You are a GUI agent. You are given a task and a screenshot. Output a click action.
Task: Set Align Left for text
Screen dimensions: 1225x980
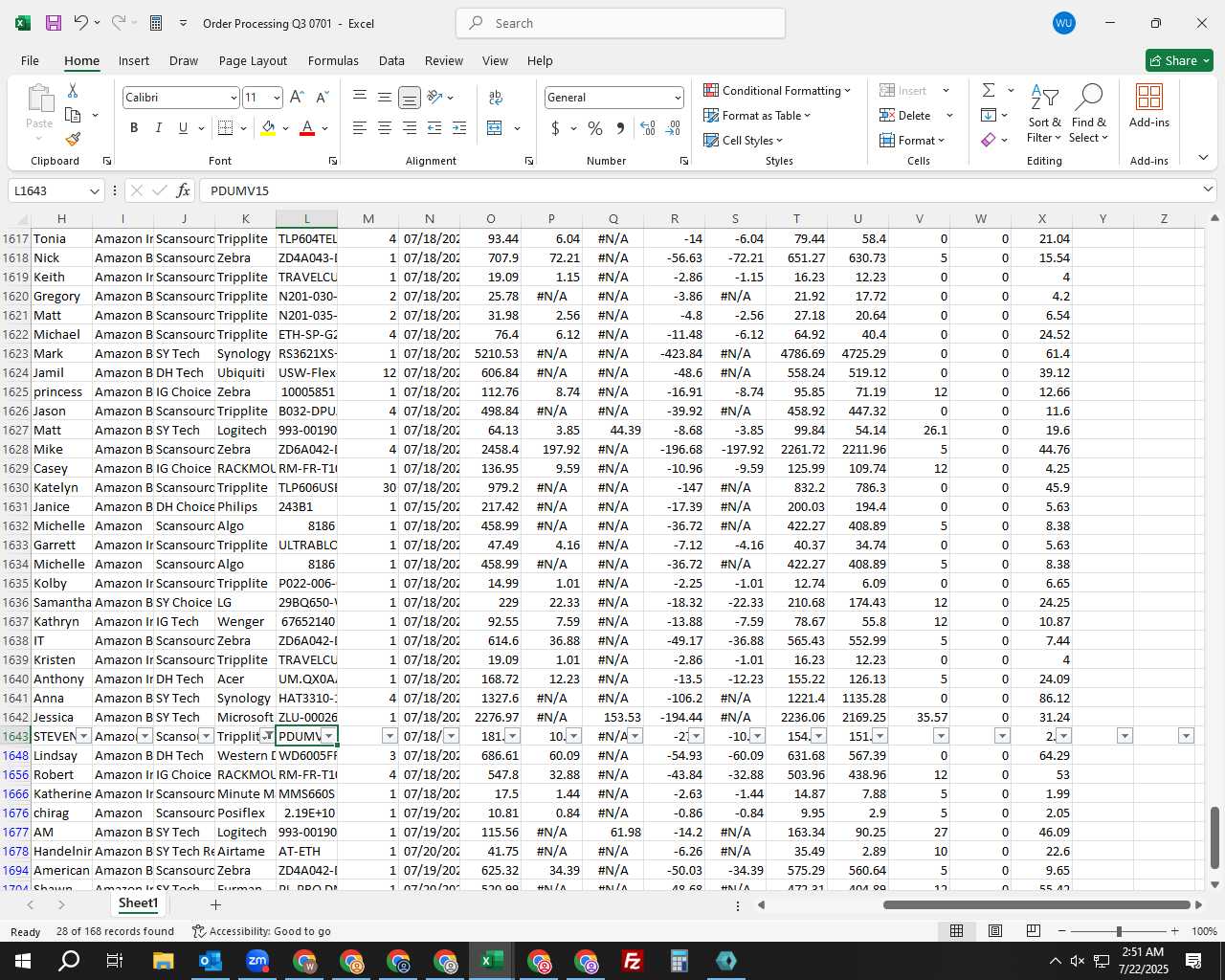360,128
